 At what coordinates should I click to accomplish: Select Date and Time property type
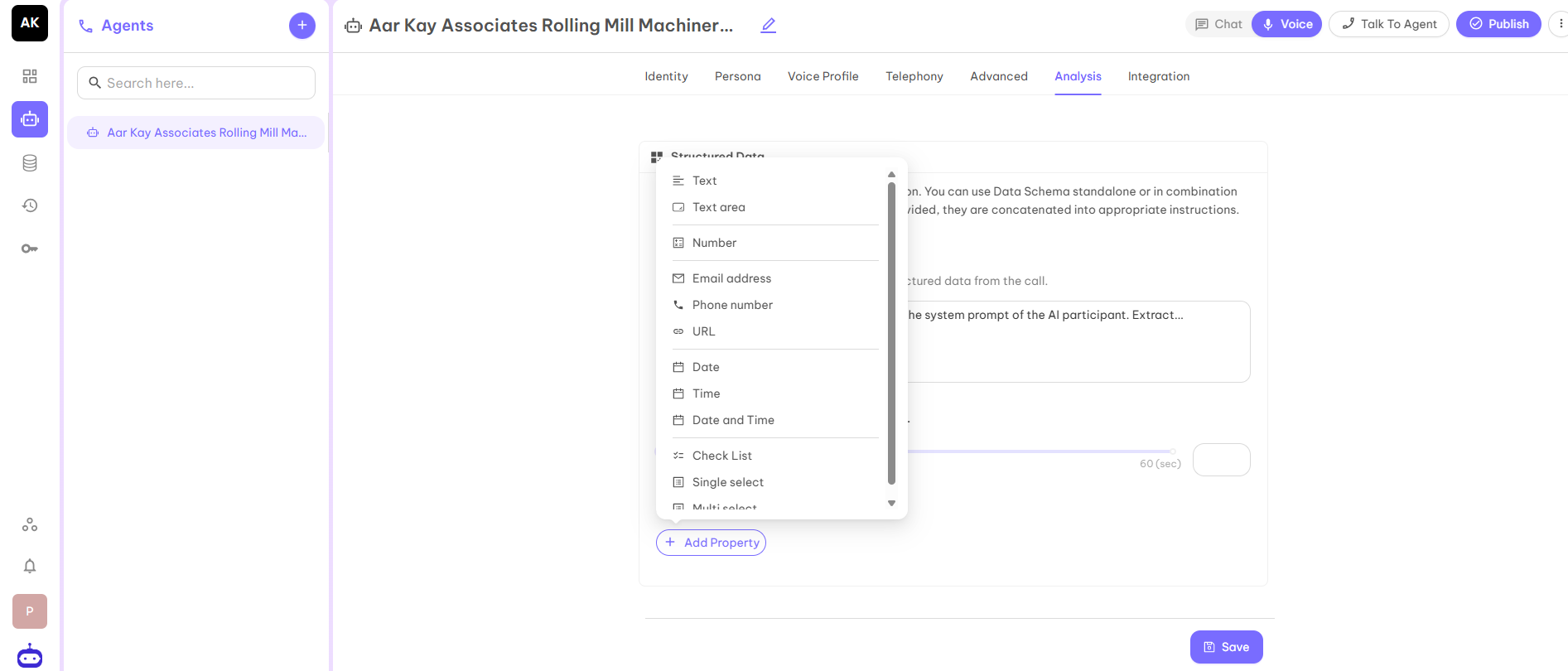733,420
